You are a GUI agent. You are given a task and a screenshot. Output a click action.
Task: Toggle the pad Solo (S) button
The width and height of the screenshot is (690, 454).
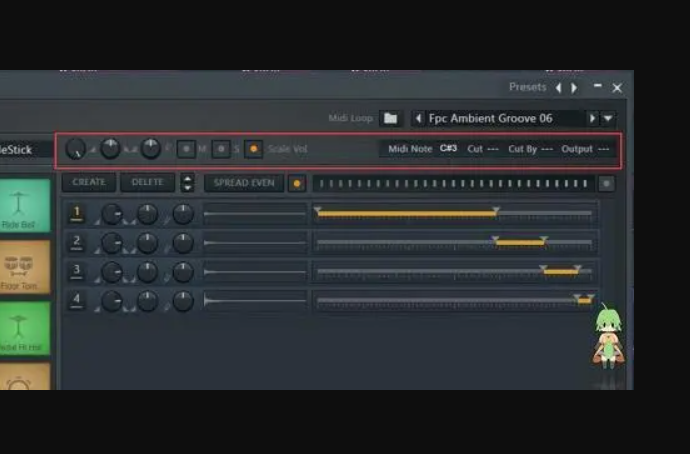click(x=221, y=149)
